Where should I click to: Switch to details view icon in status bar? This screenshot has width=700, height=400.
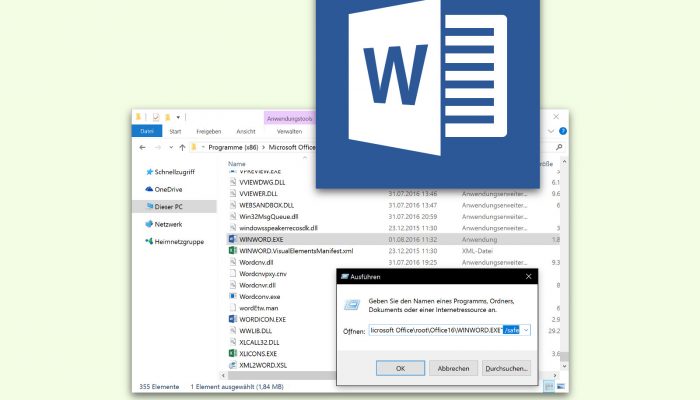click(549, 386)
